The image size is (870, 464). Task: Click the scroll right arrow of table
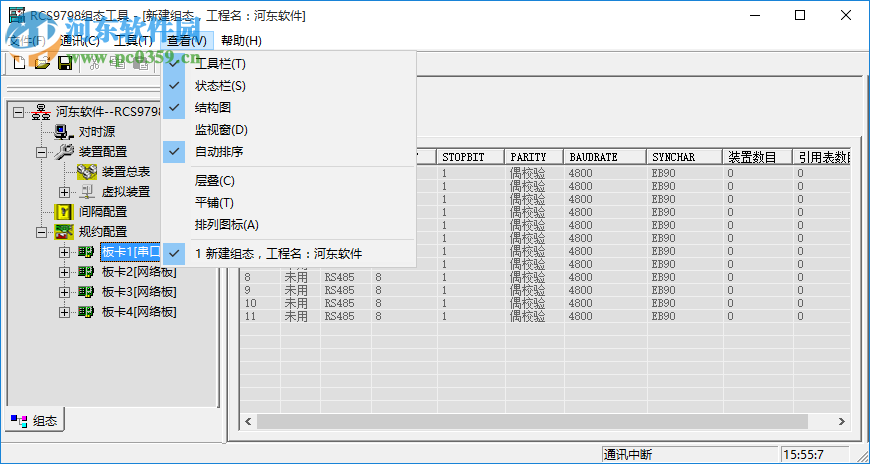point(842,422)
